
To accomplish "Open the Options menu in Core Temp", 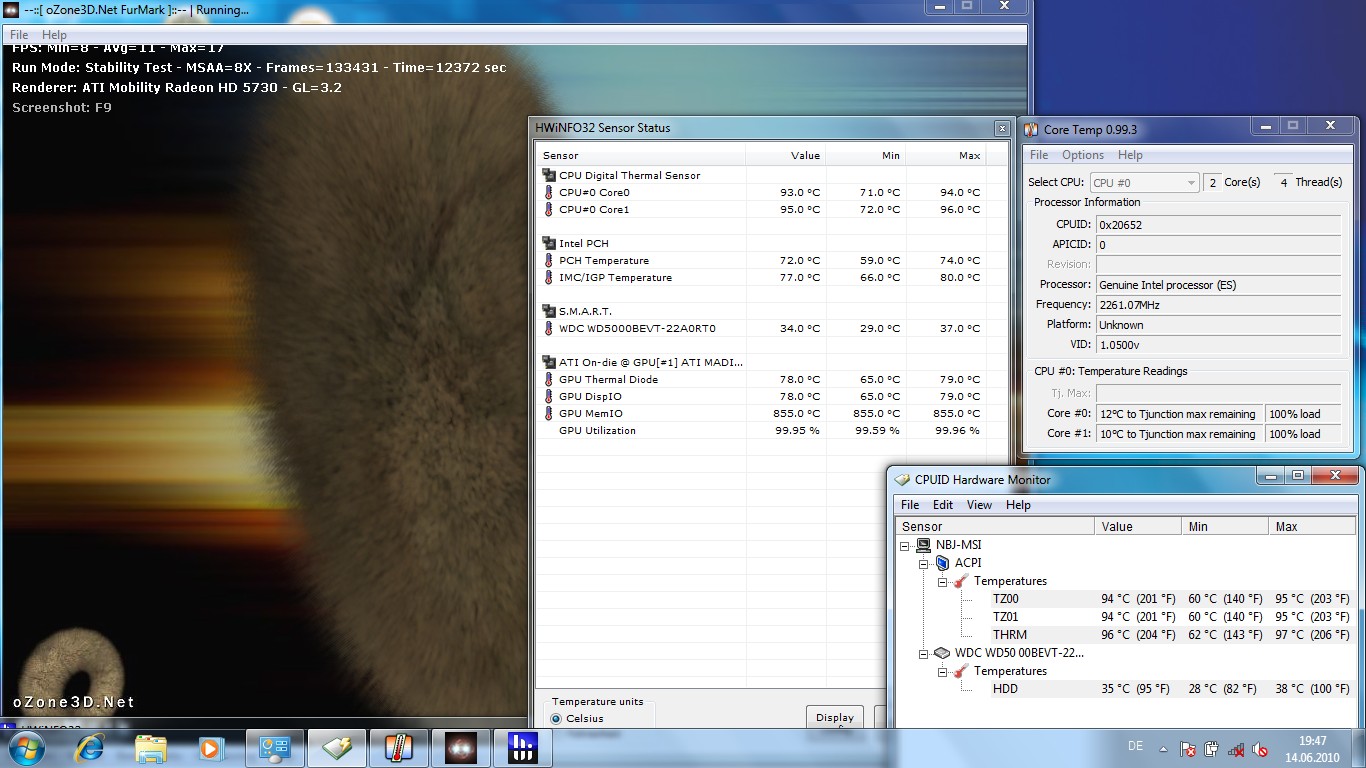I will tap(1083, 155).
